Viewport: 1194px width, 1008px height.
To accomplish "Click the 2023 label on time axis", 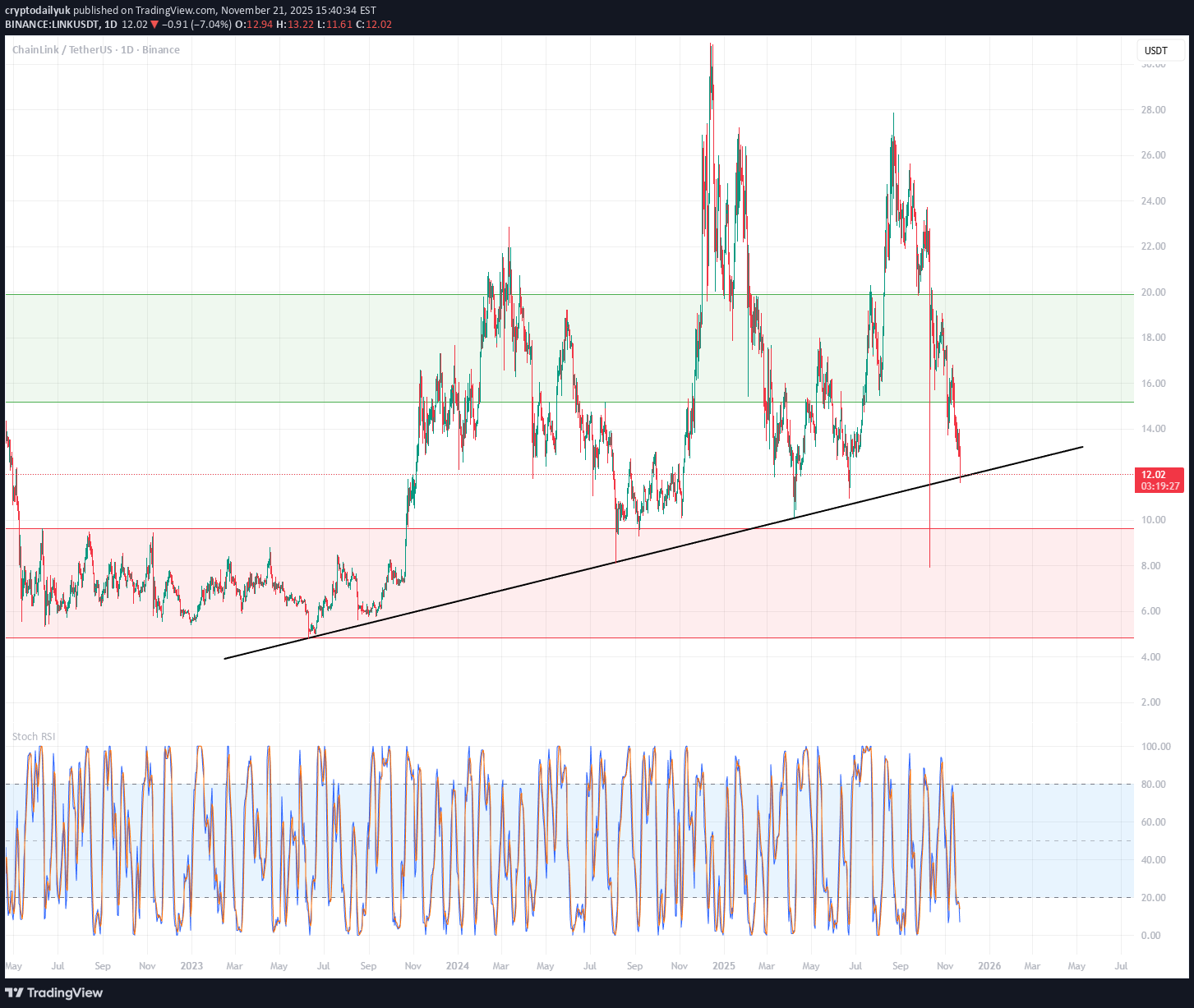I will pos(191,966).
